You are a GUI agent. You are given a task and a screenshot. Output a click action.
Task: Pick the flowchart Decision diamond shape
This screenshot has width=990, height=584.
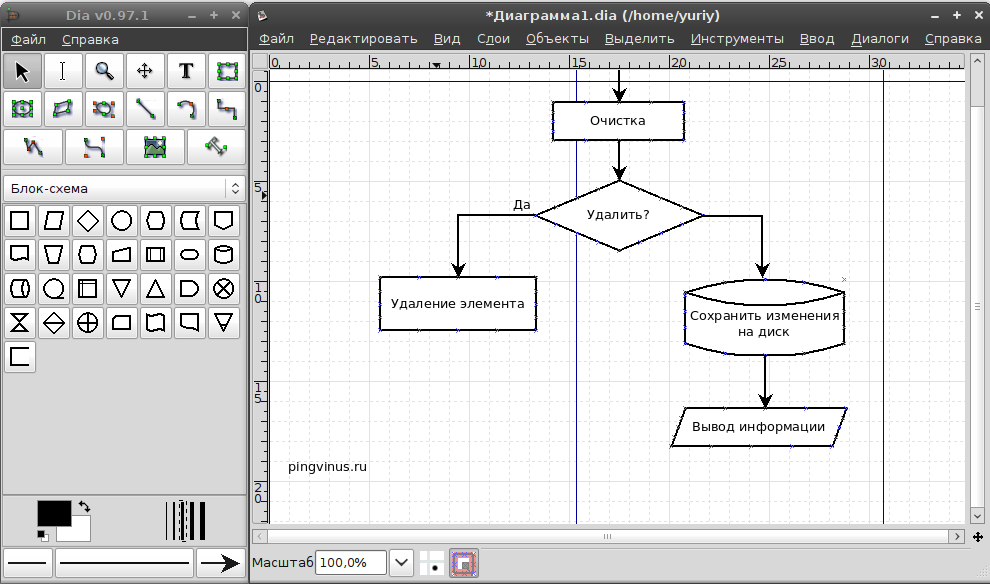click(88, 221)
